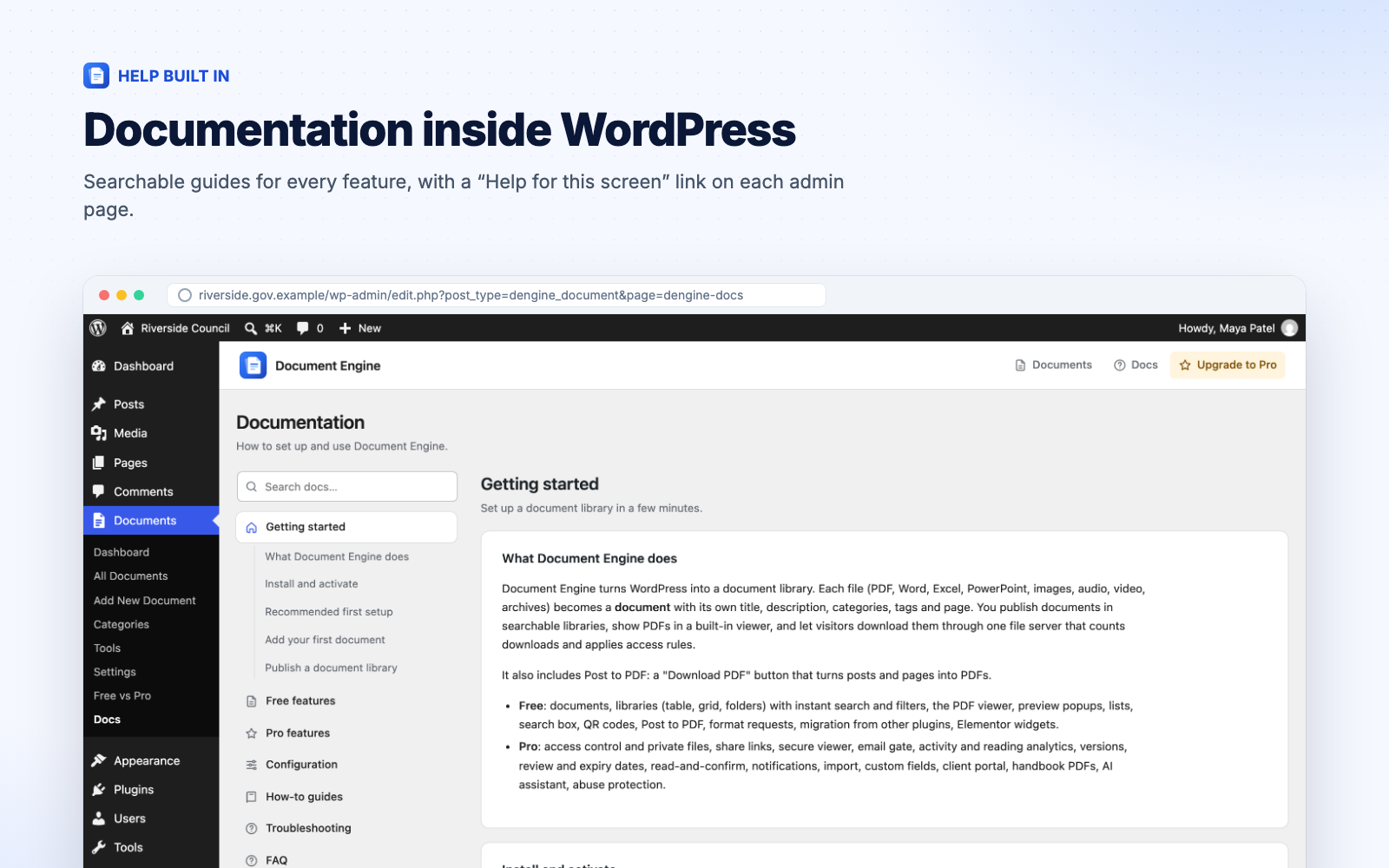The image size is (1389, 868).
Task: Open Documents link in plugin header
Action: coord(1053,365)
